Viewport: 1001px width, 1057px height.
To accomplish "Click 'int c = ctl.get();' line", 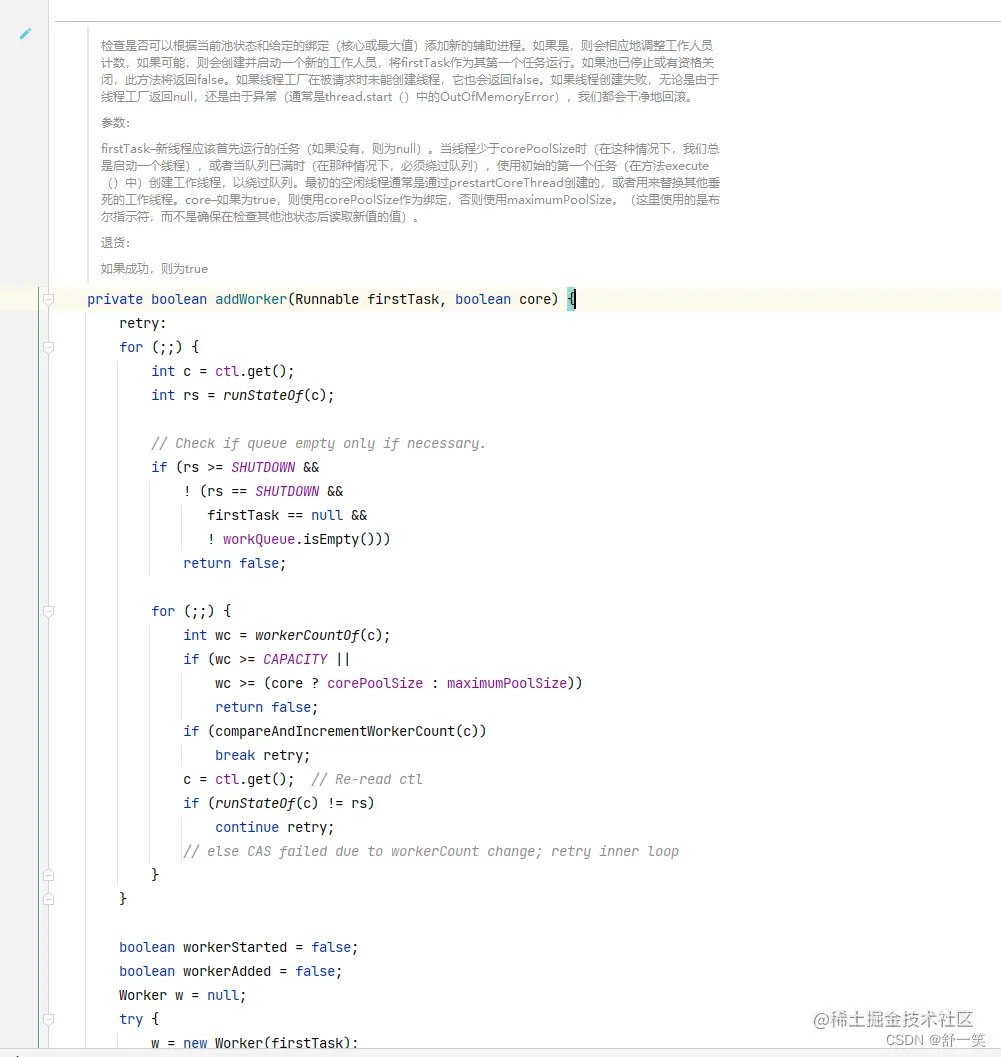I will (x=222, y=371).
